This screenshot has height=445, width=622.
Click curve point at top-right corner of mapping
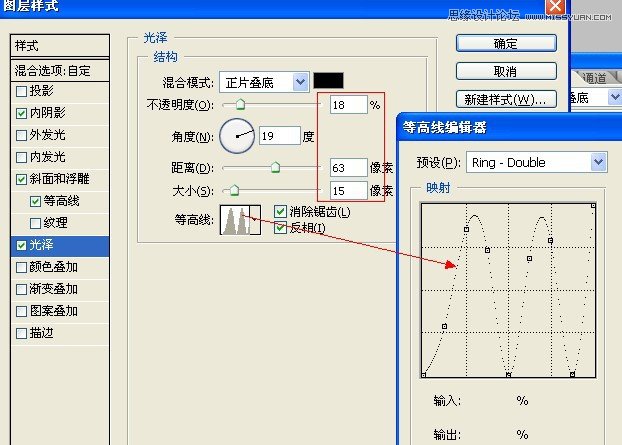[x=593, y=205]
